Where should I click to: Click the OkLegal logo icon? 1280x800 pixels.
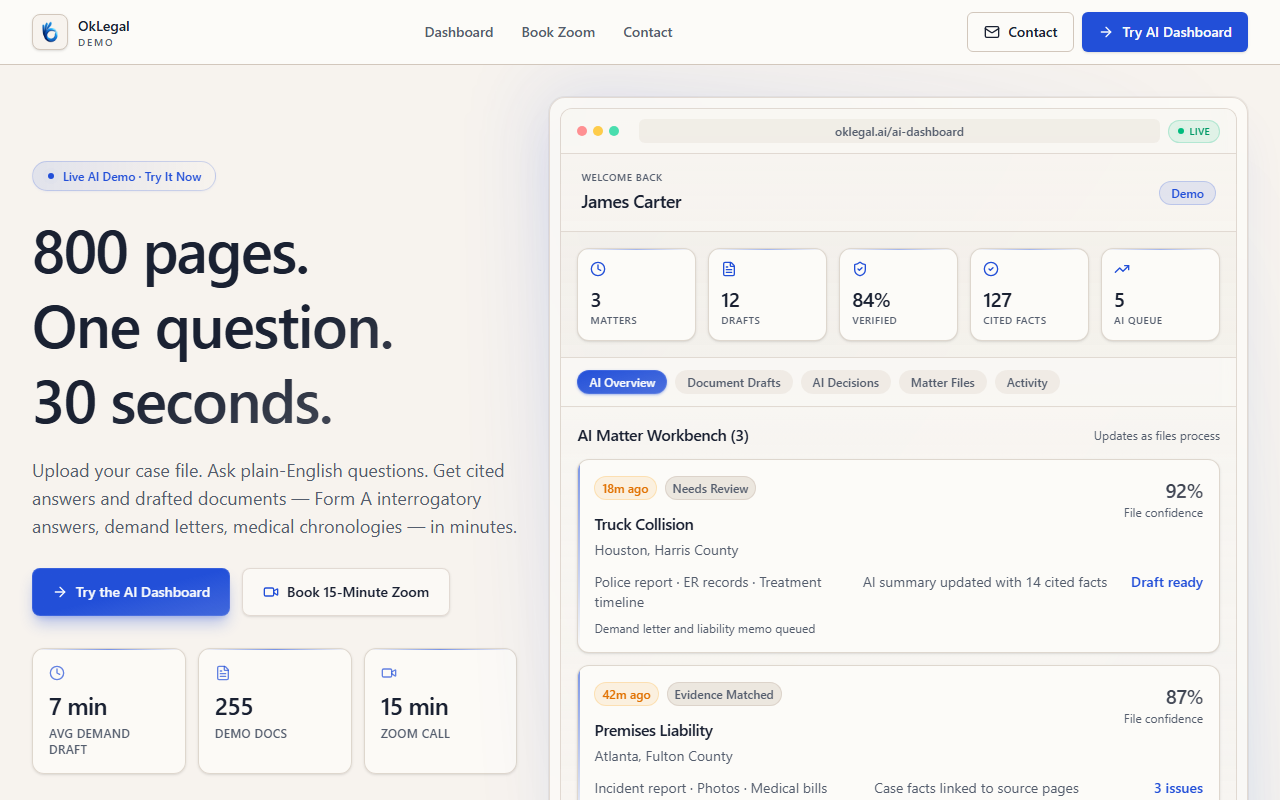point(50,32)
